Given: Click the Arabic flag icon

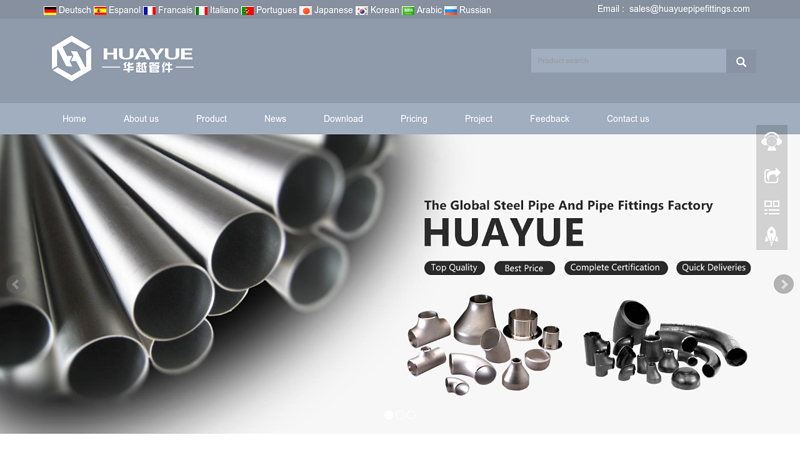Looking at the screenshot, I should (408, 11).
